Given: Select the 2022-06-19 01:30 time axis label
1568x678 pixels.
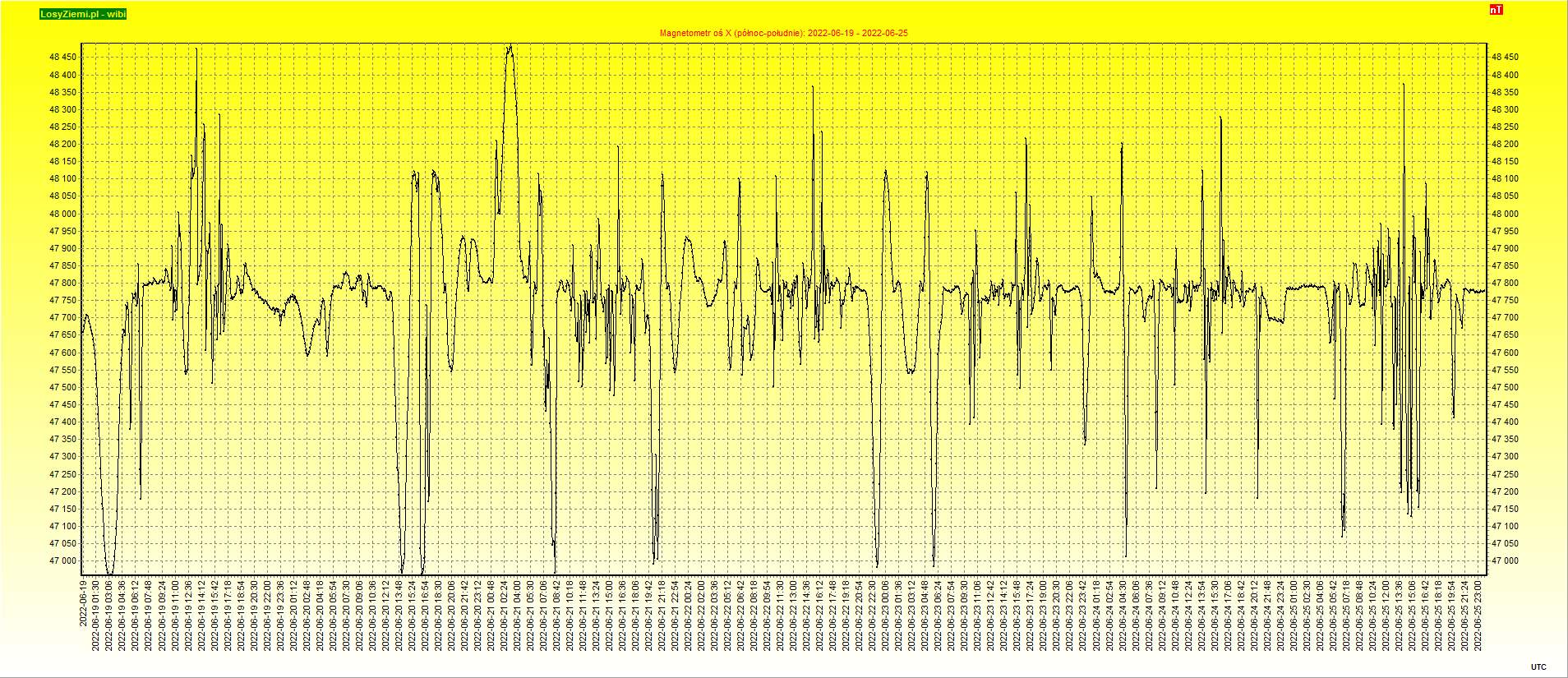Looking at the screenshot, I should [x=96, y=616].
